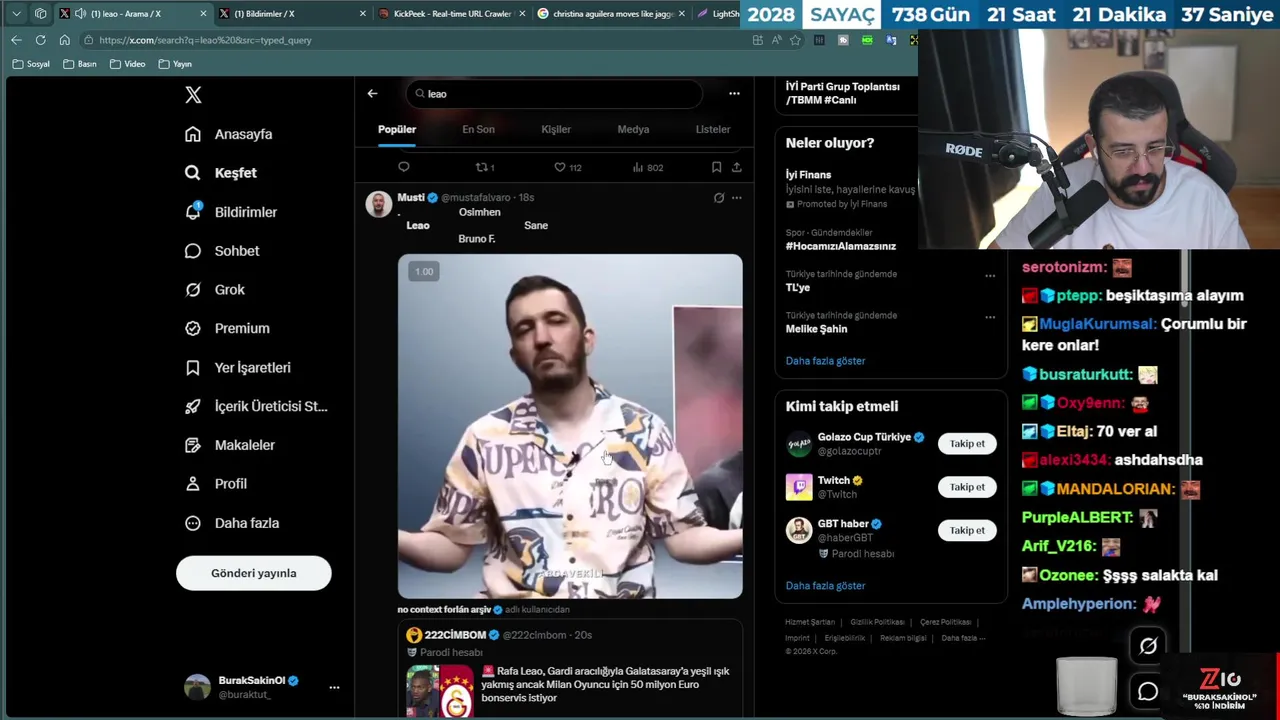The height and width of the screenshot is (720, 1280).
Task: Follow the Twitch account
Action: (967, 487)
